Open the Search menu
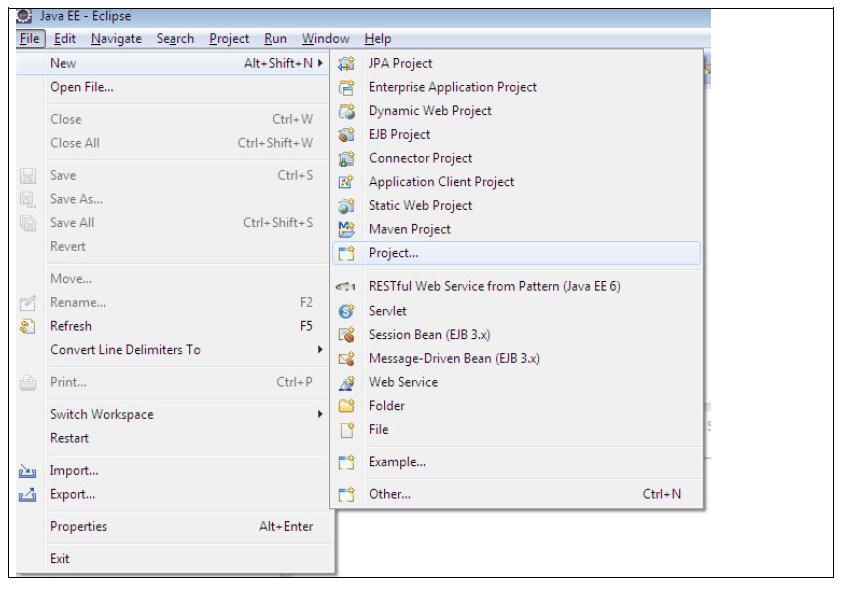Viewport: 849px width, 589px height. [x=175, y=39]
